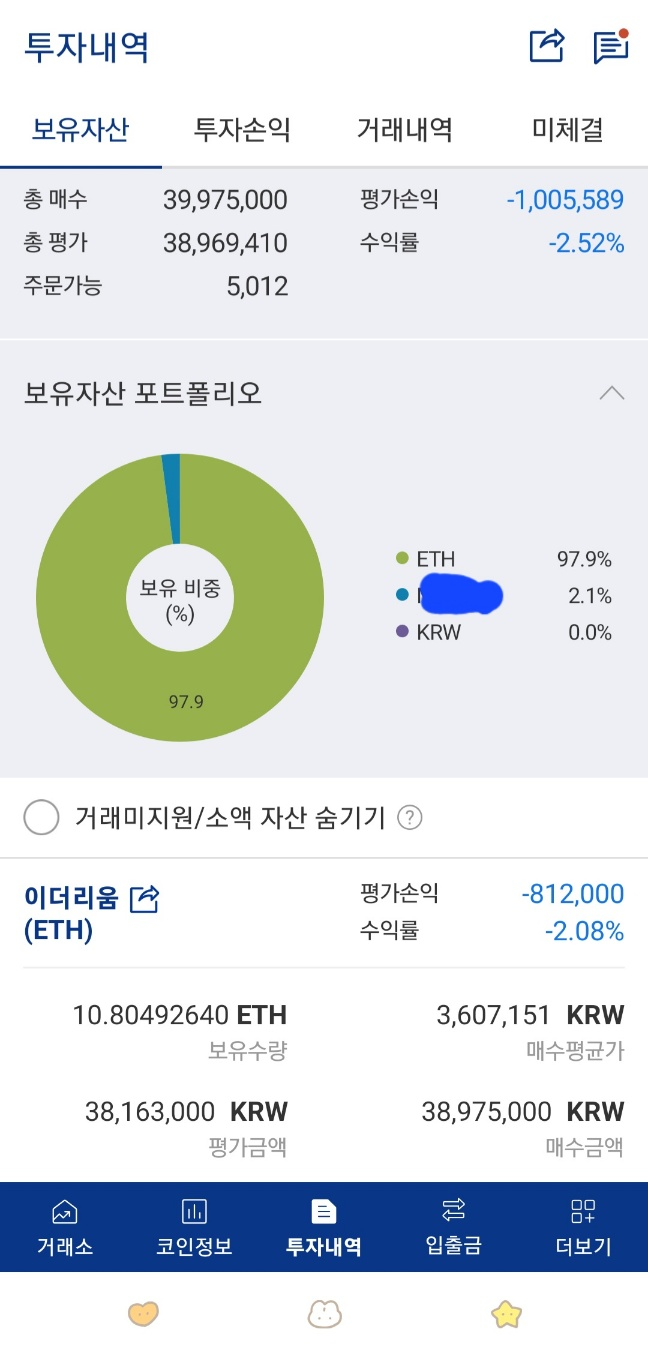Tap the chevron above the portfolio legend
Viewport: 648px width, 1358px height.
point(611,393)
